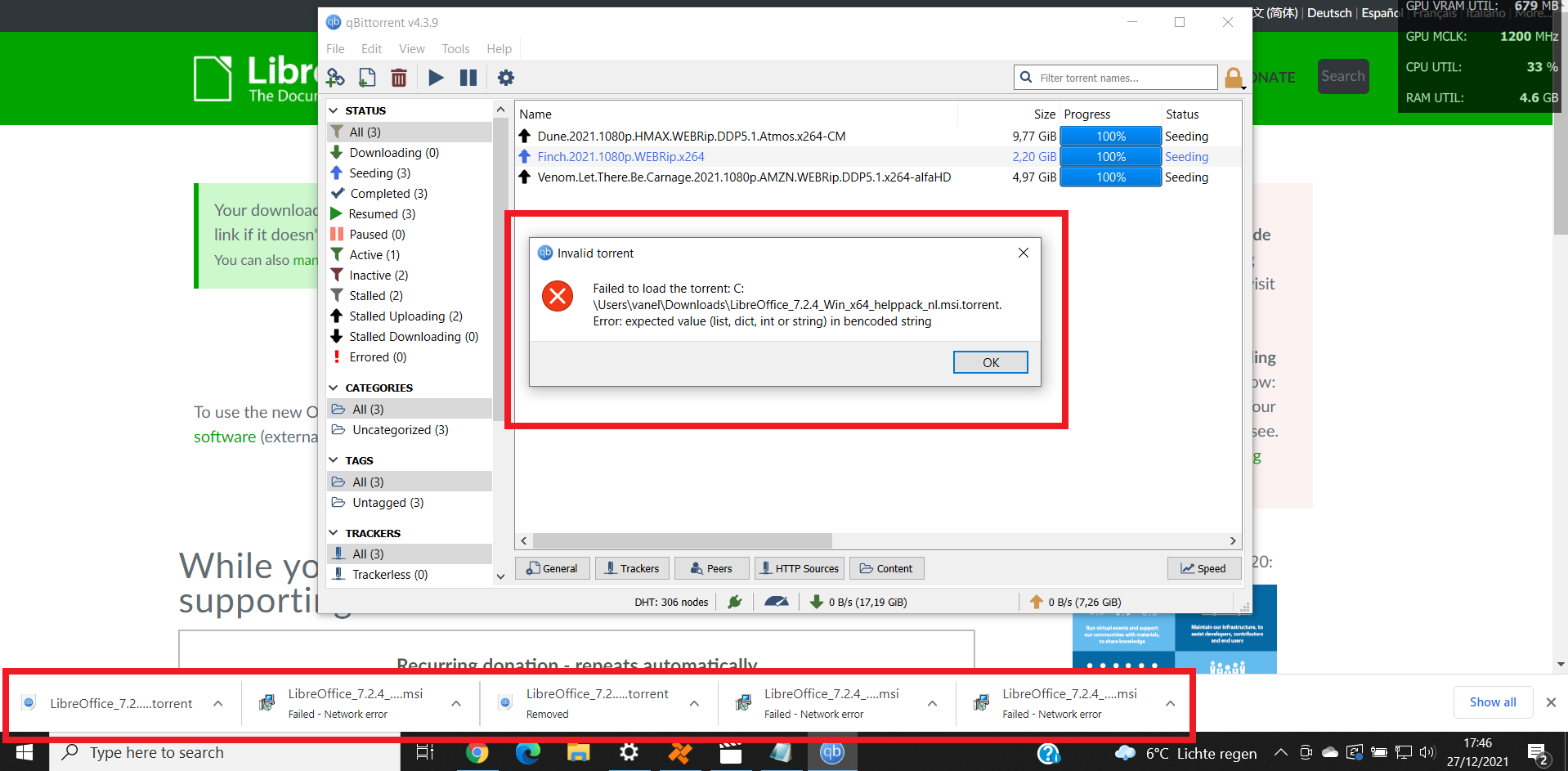Select the Uncategorized (3) category
This screenshot has height=771, width=1568.
[x=410, y=430]
